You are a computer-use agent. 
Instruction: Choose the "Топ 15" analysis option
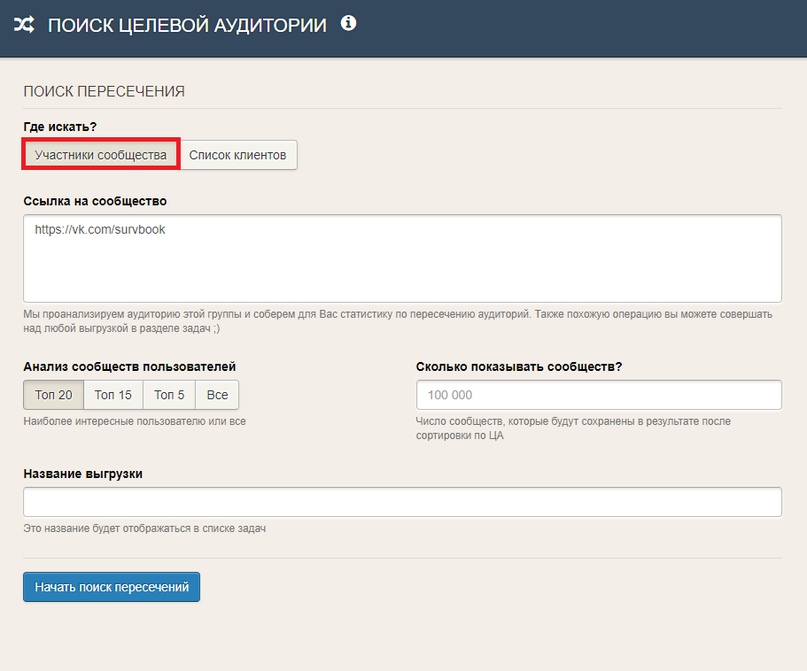pos(113,395)
